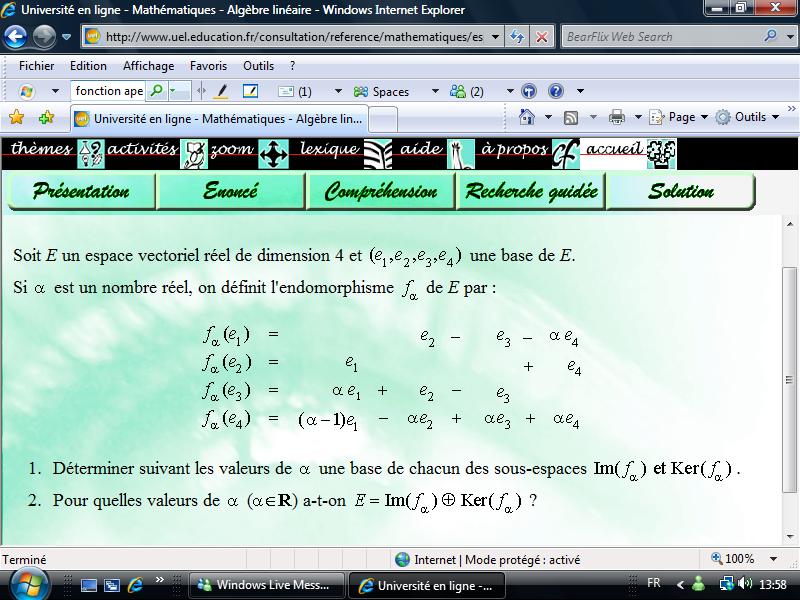Open the Page command menu
The height and width of the screenshot is (600, 800).
[x=679, y=117]
